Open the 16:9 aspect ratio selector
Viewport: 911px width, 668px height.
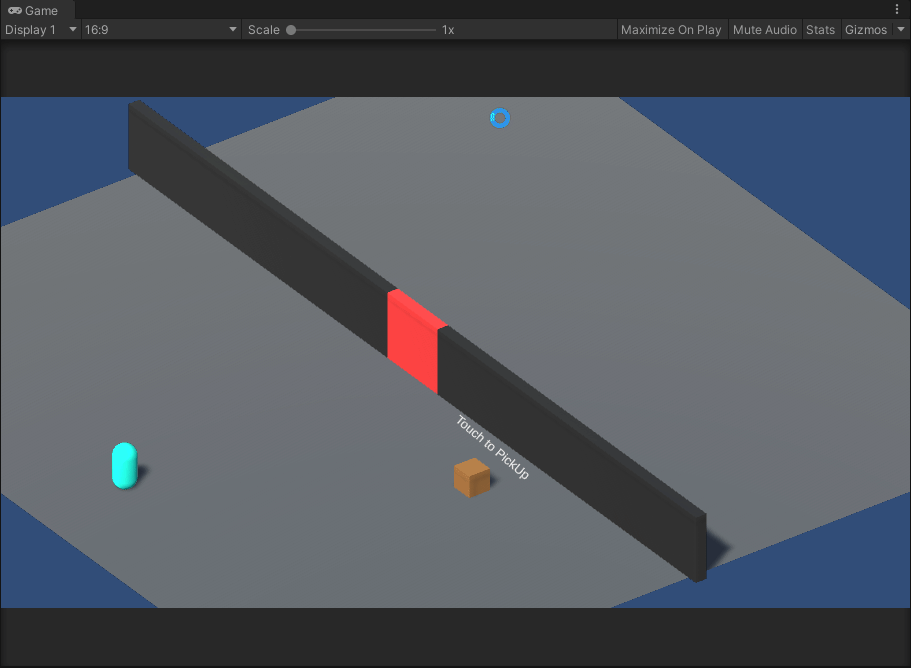[150, 30]
